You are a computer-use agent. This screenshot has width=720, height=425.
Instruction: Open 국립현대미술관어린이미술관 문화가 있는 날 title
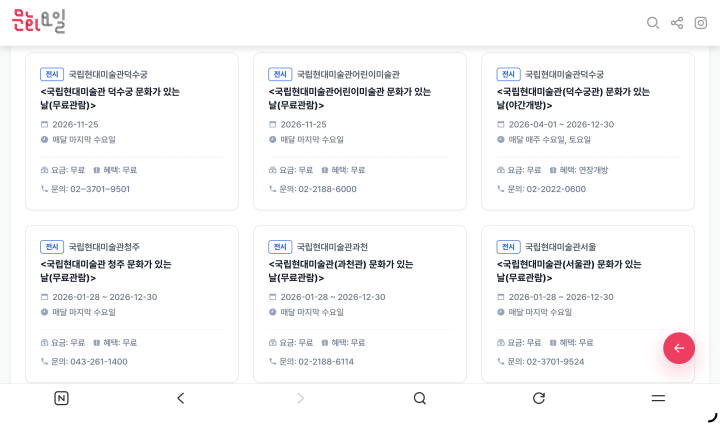349,98
